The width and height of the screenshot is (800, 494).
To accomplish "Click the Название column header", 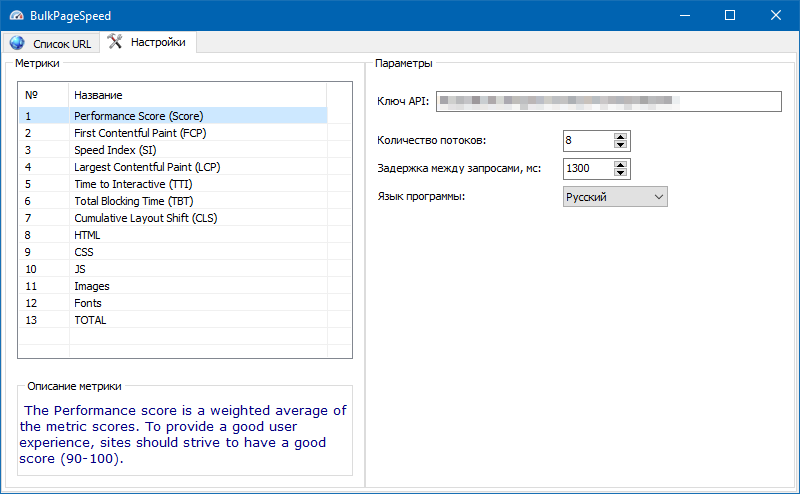I will 197,95.
